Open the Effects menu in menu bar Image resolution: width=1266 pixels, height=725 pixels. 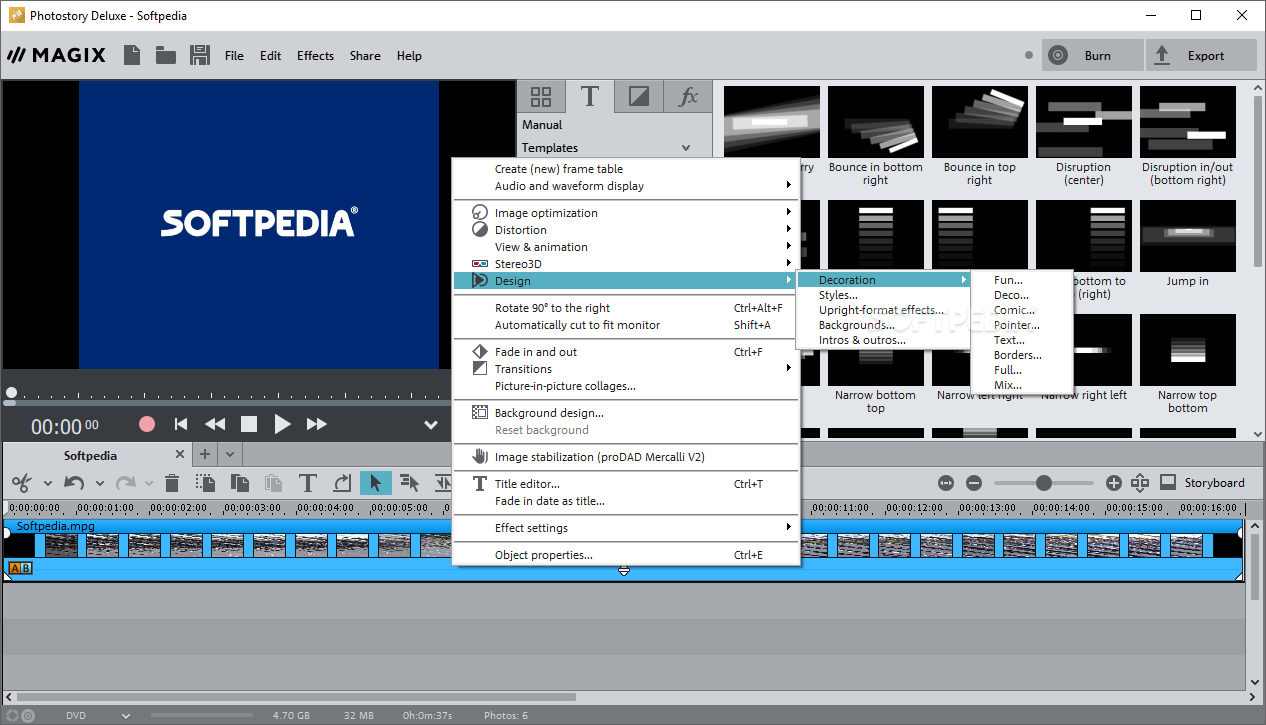tap(316, 56)
